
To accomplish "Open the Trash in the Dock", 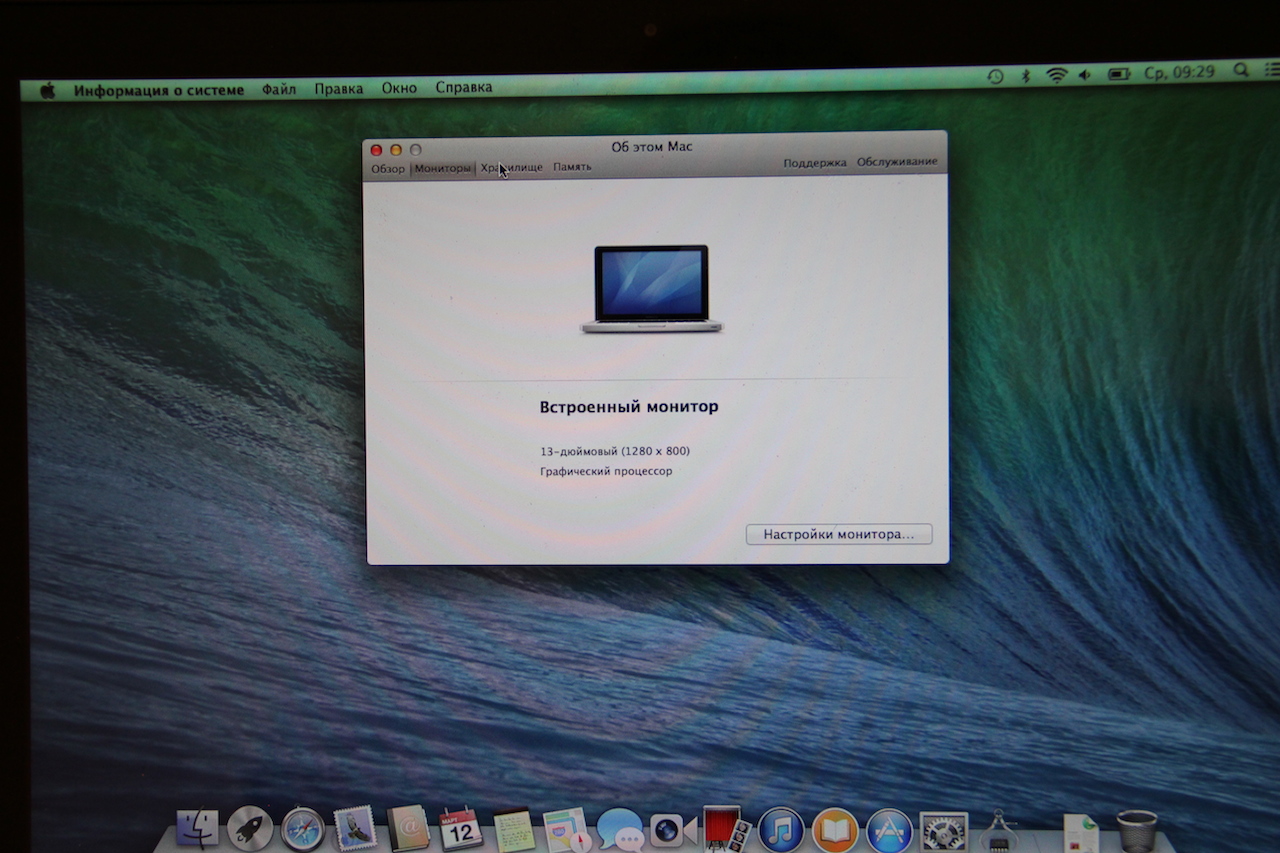I will (x=1136, y=830).
